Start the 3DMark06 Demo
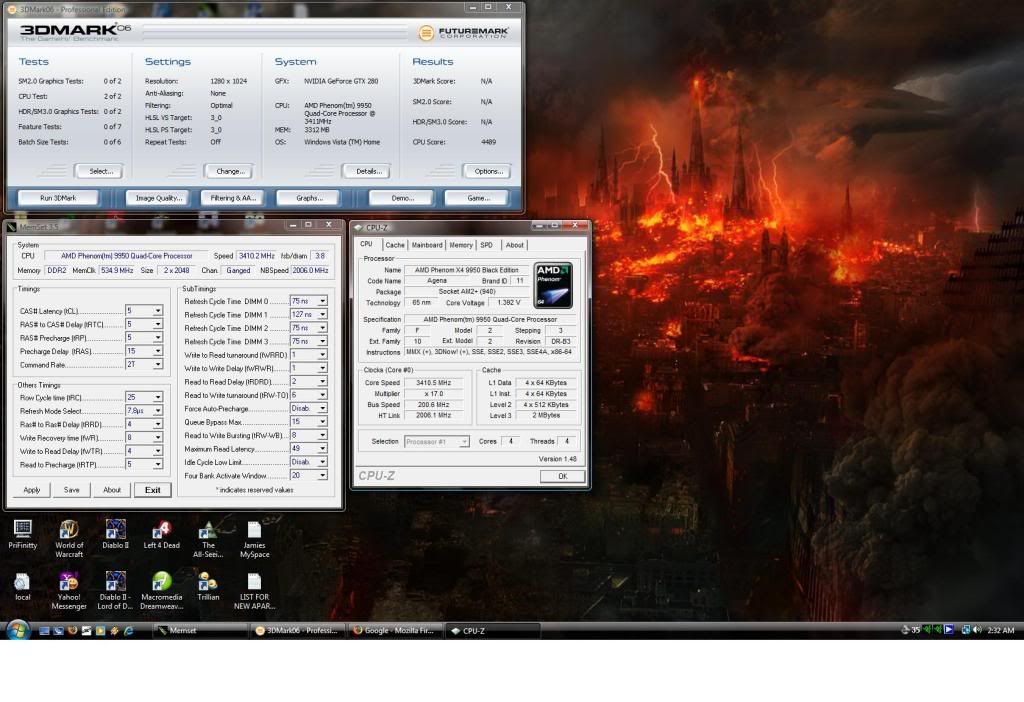Screen dimensions: 1024x702 point(402,198)
